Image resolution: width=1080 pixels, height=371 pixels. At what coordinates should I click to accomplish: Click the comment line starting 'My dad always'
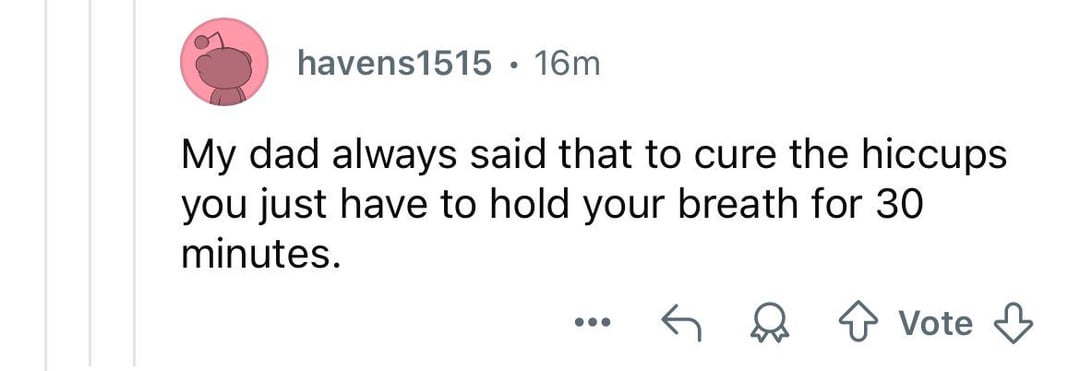(x=593, y=157)
